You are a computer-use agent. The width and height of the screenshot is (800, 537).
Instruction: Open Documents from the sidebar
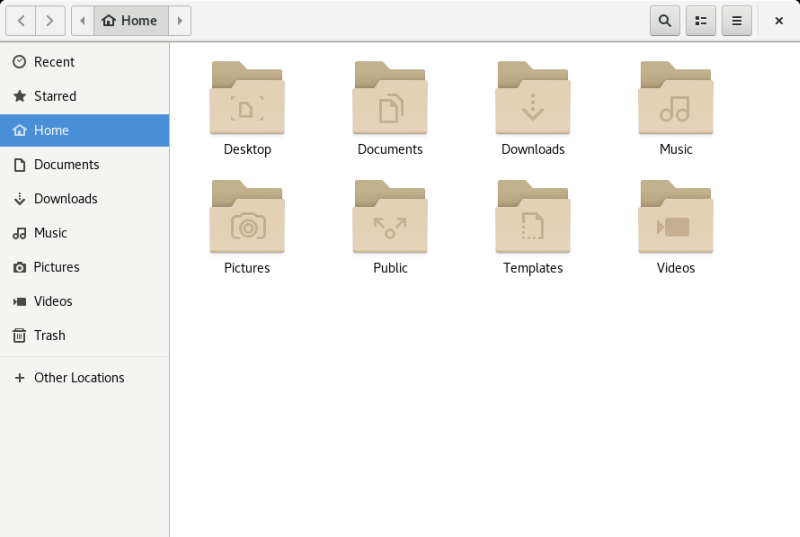[x=66, y=164]
